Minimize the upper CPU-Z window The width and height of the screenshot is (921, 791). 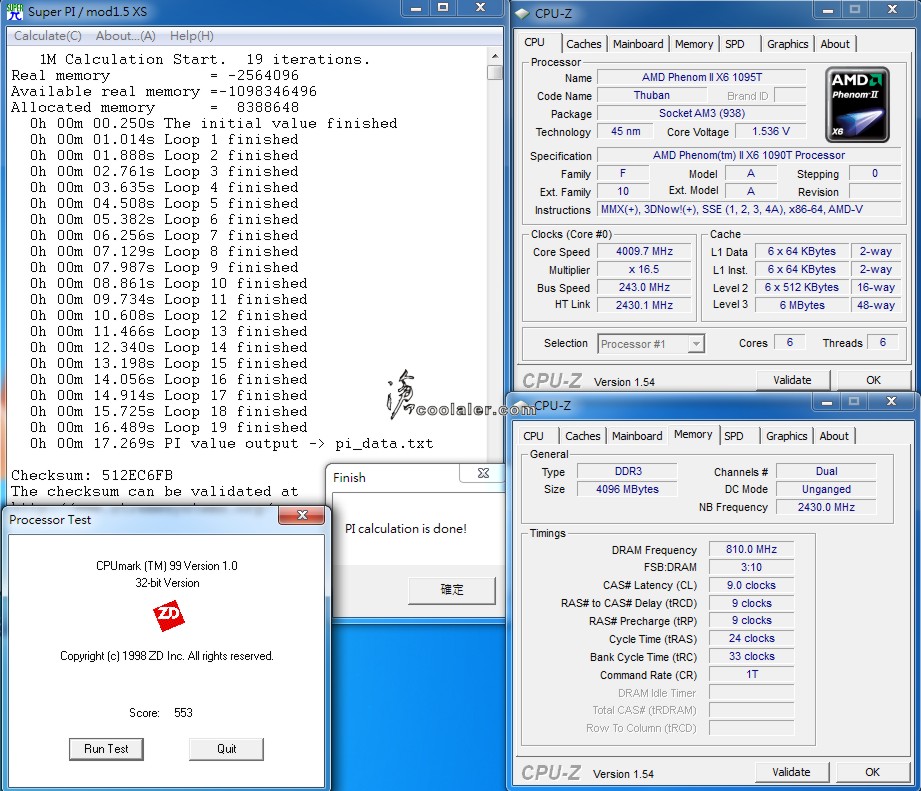[x=828, y=9]
